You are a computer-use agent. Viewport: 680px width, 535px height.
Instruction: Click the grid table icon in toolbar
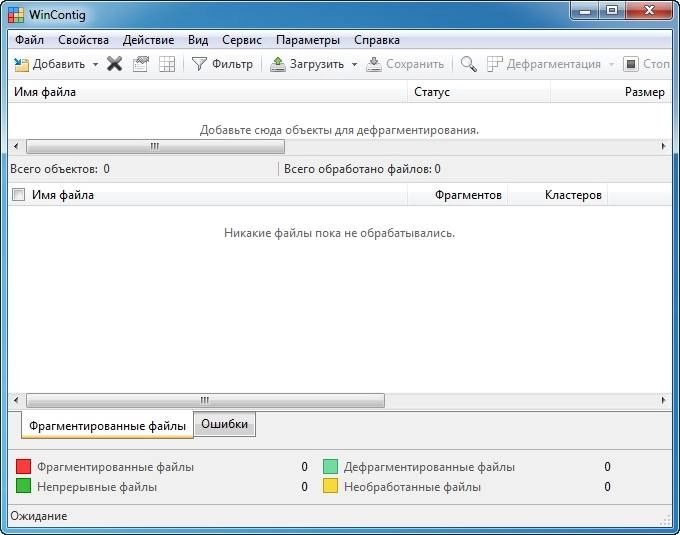point(167,64)
